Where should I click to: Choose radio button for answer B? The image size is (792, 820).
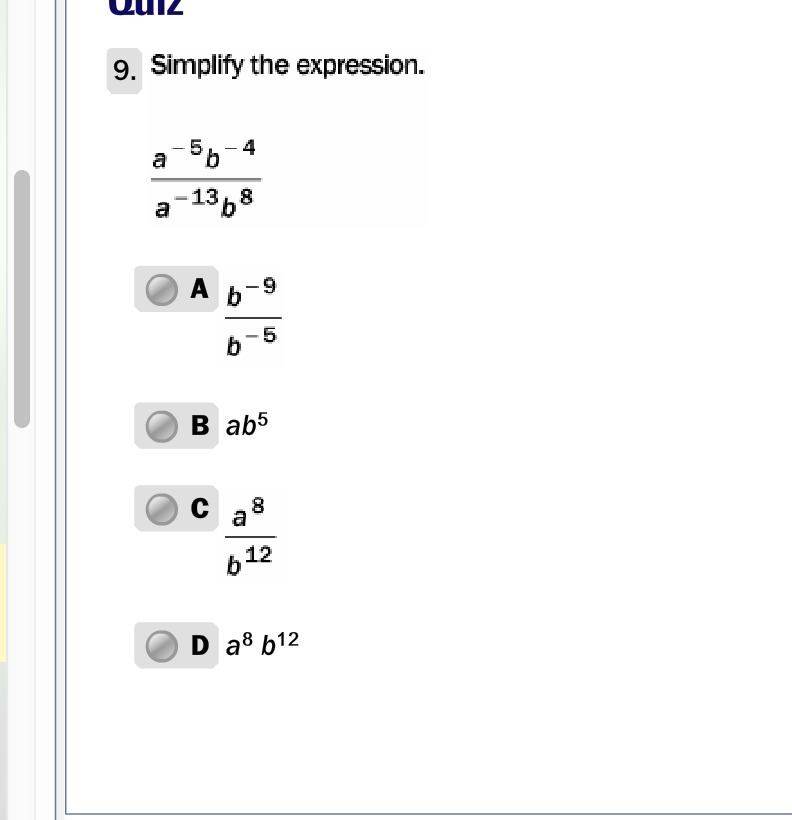[x=162, y=426]
